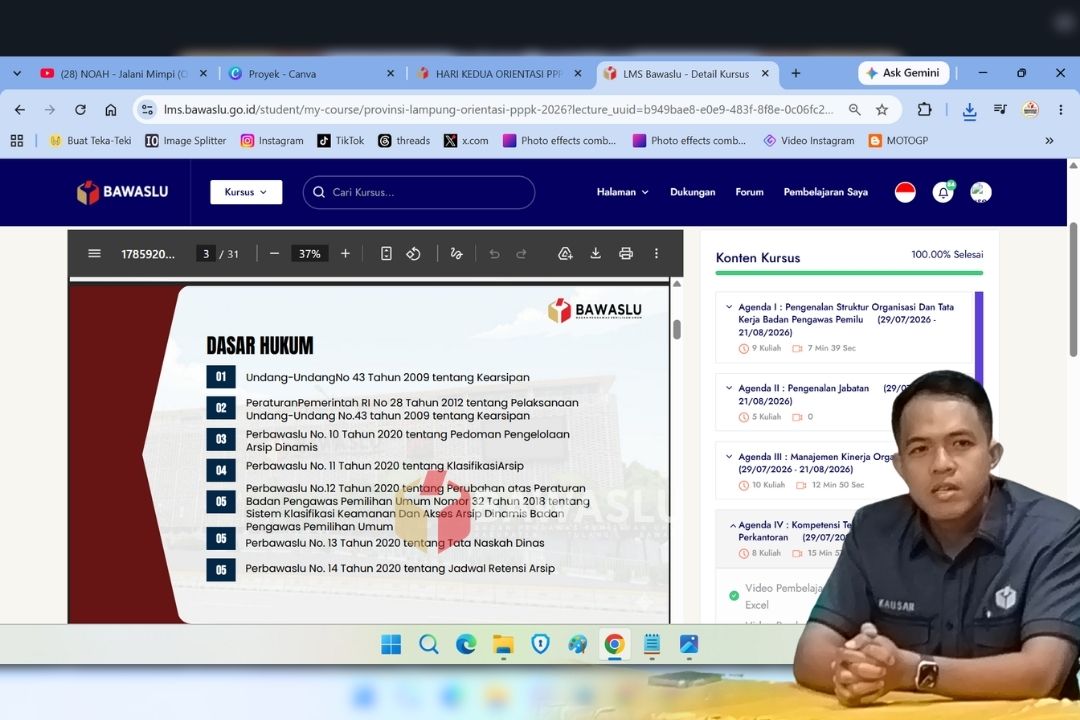Open the user profile avatar
1080x720 pixels.
coord(981,192)
